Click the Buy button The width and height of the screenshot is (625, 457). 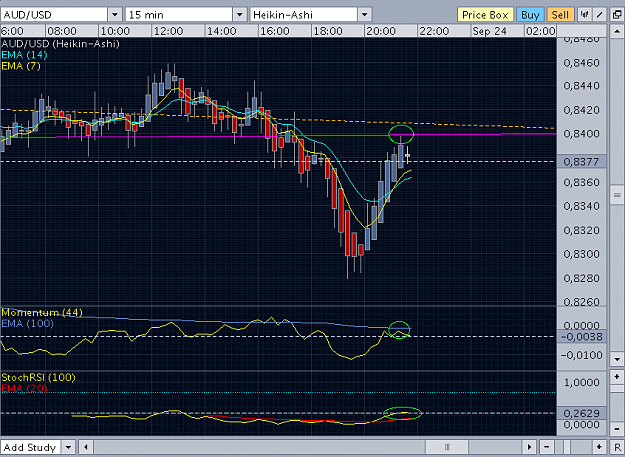point(530,15)
